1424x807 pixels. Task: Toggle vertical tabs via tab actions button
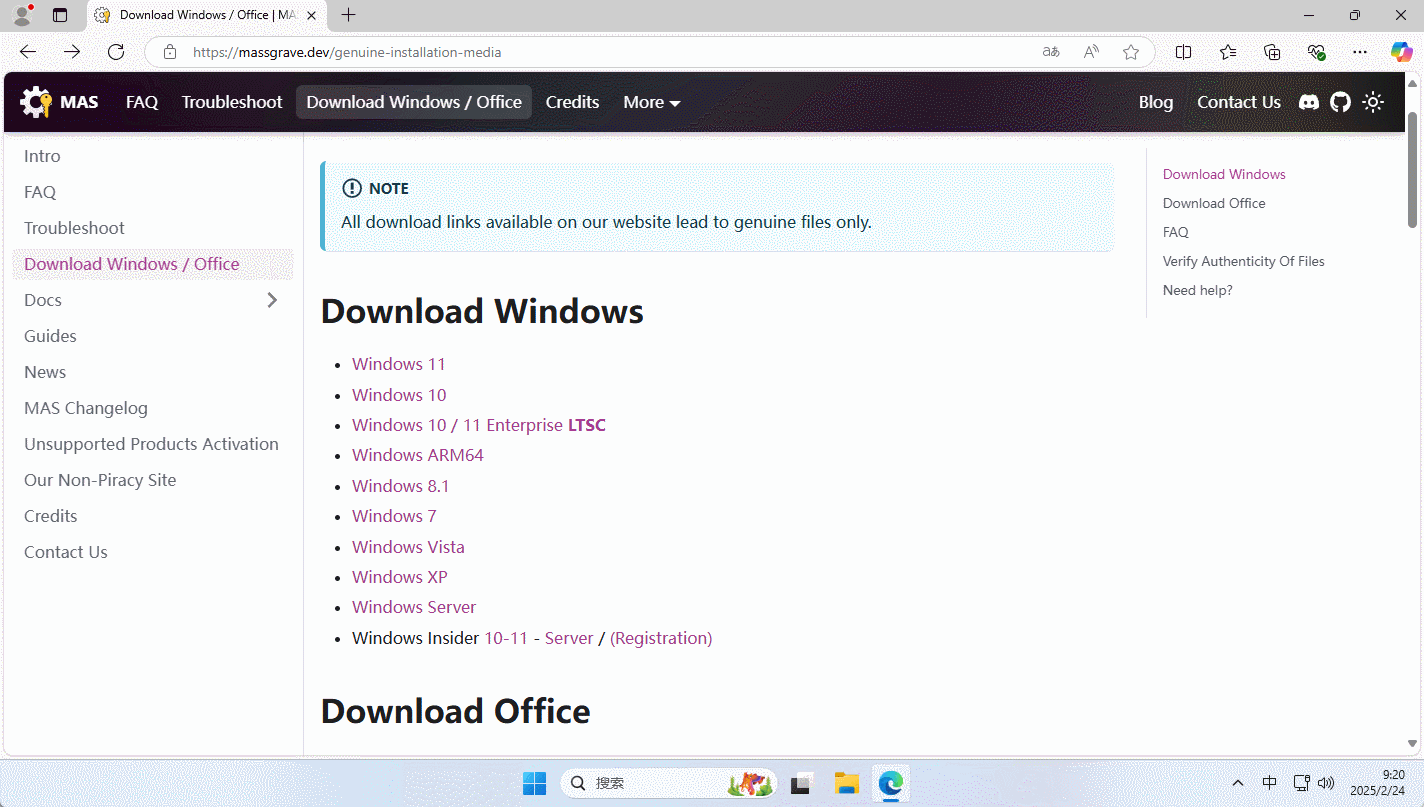click(60, 15)
